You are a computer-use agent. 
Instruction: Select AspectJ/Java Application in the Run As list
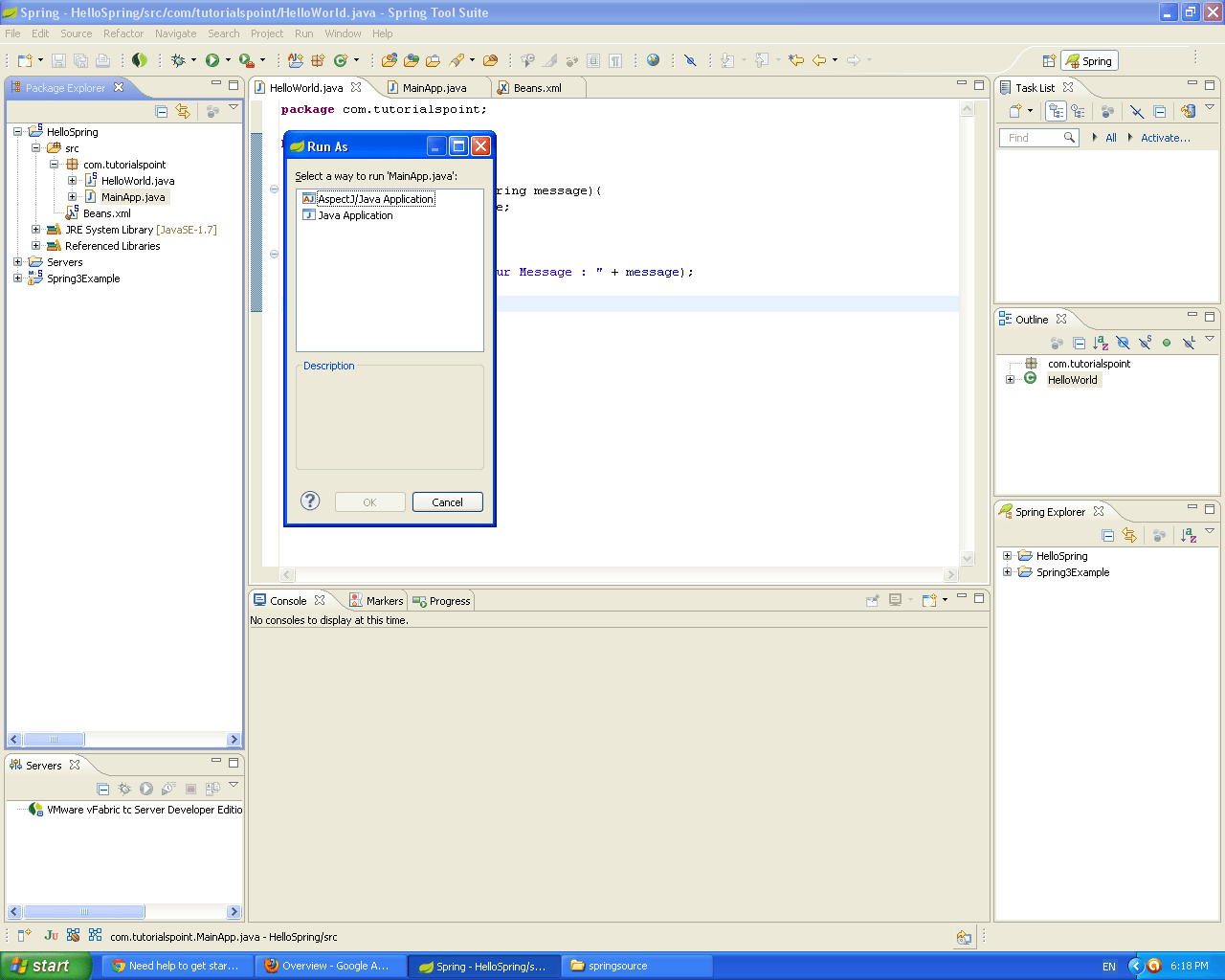click(375, 199)
